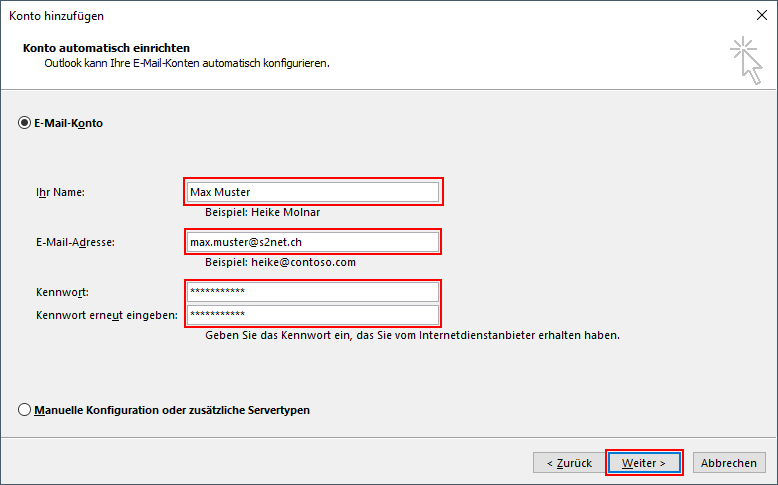Screen dimensions: 778x485
Task: Click the password hint about Internetdienstanbieter
Action: [412, 335]
